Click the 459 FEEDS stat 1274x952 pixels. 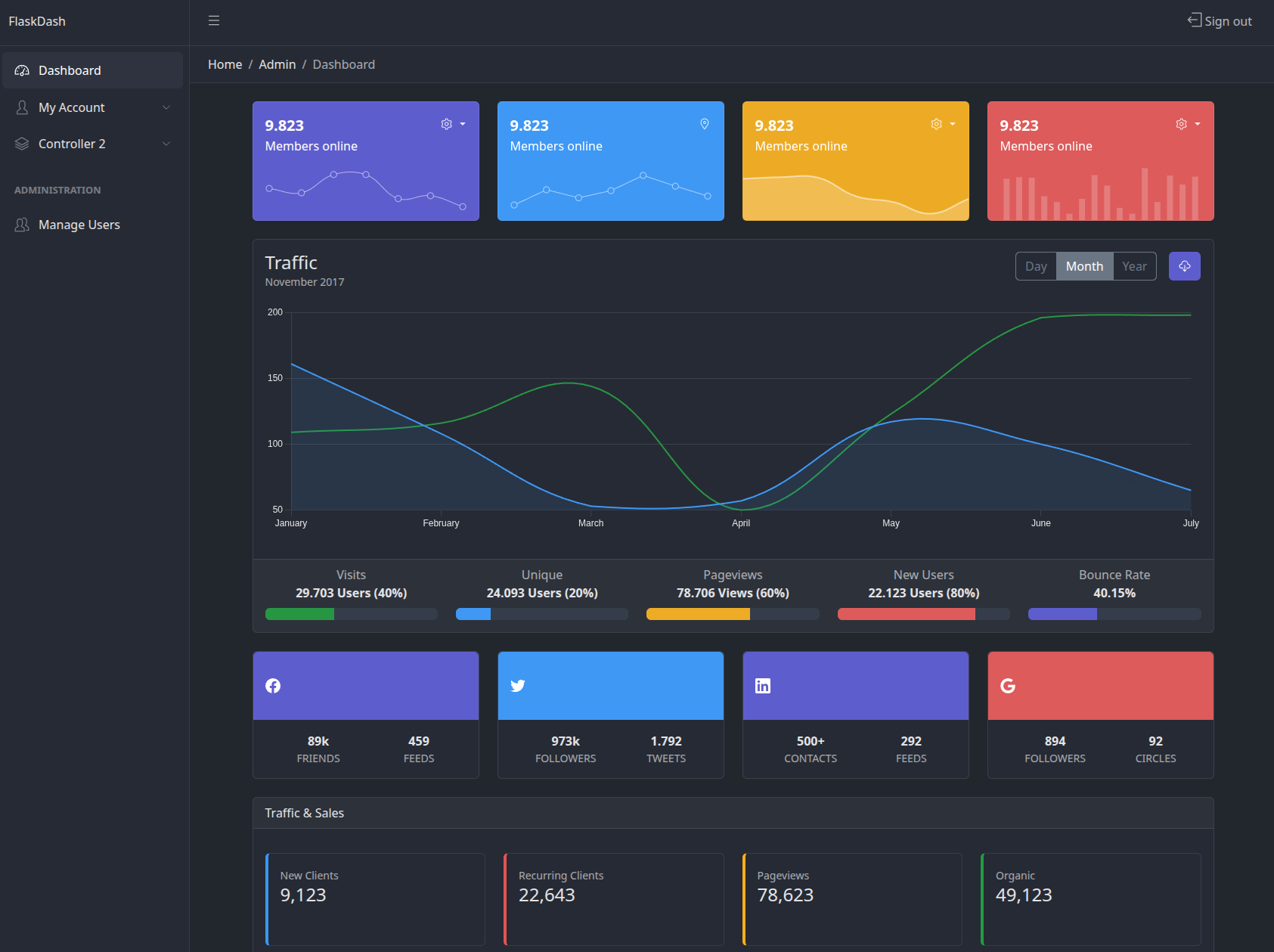pyautogui.click(x=419, y=749)
